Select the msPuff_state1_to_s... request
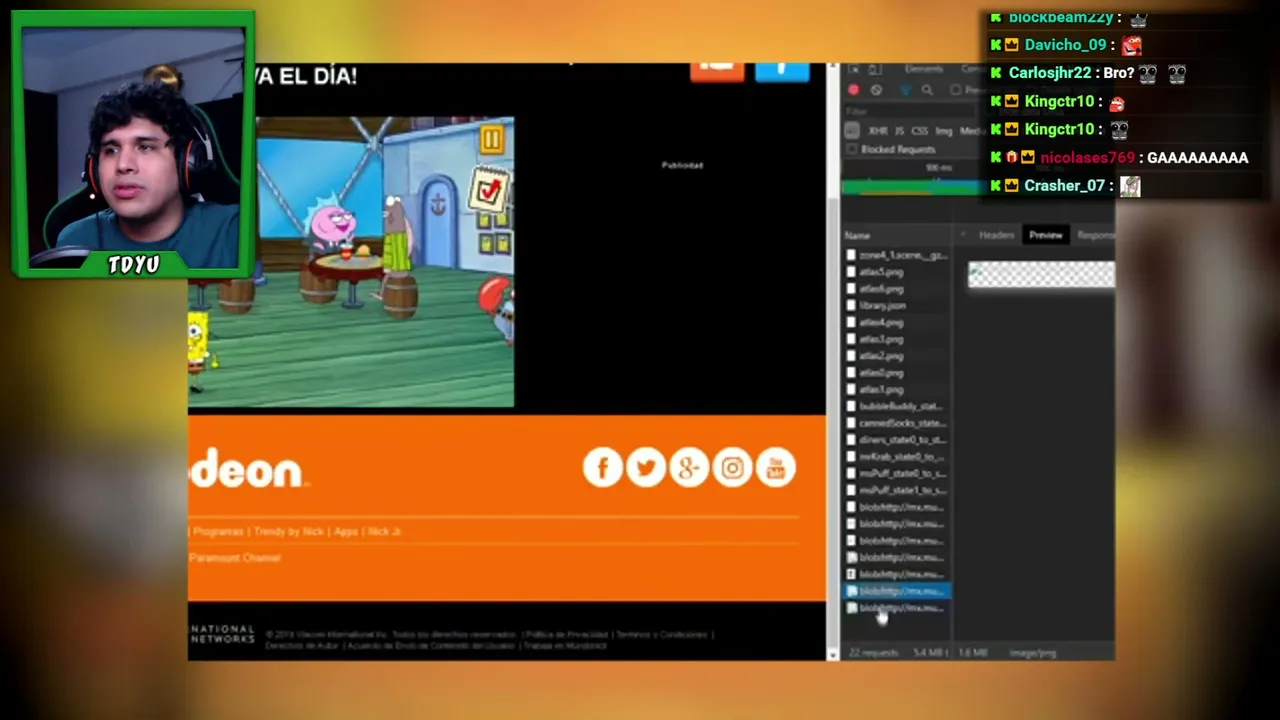This screenshot has height=720, width=1280. click(x=896, y=491)
